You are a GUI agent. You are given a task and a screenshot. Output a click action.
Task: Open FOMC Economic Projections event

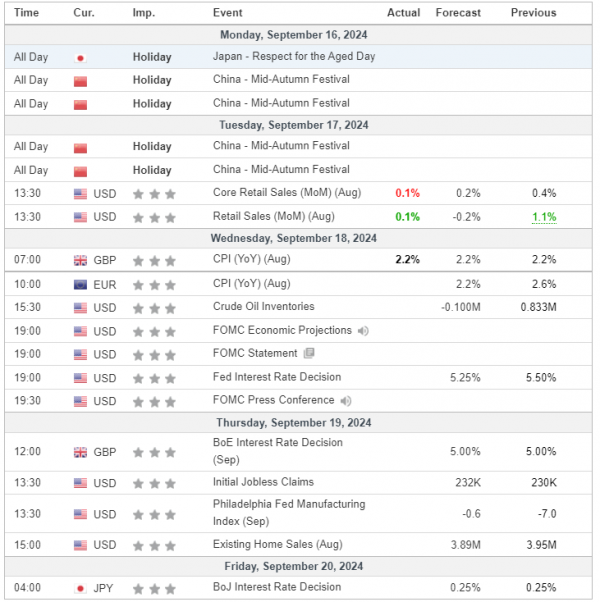tap(282, 330)
